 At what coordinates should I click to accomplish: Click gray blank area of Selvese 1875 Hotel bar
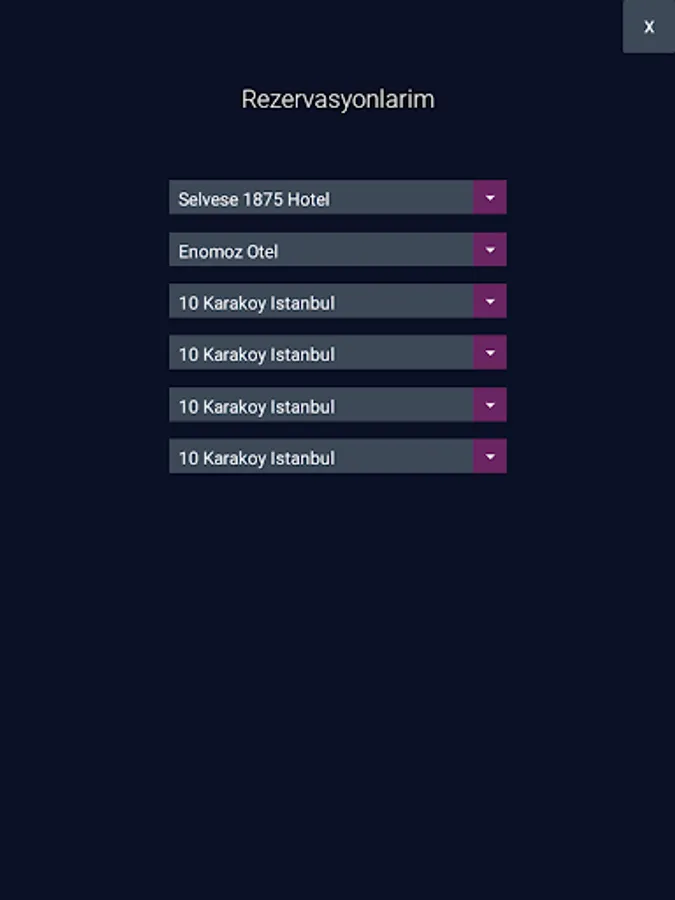pyautogui.click(x=402, y=197)
